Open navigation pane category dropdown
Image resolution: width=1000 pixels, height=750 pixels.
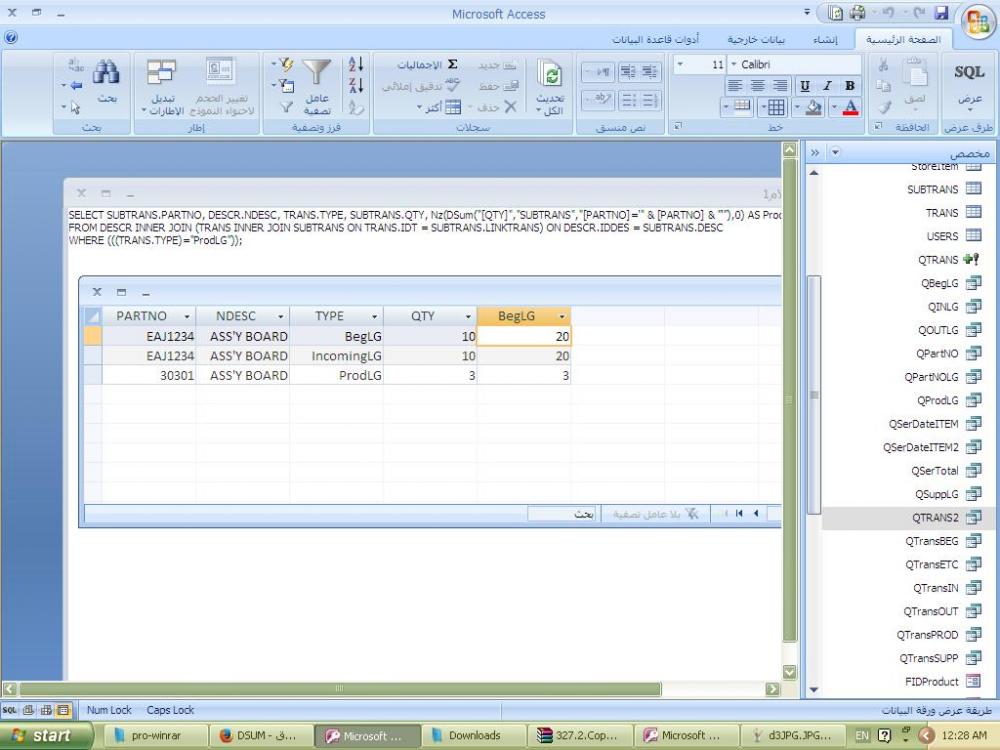(835, 153)
